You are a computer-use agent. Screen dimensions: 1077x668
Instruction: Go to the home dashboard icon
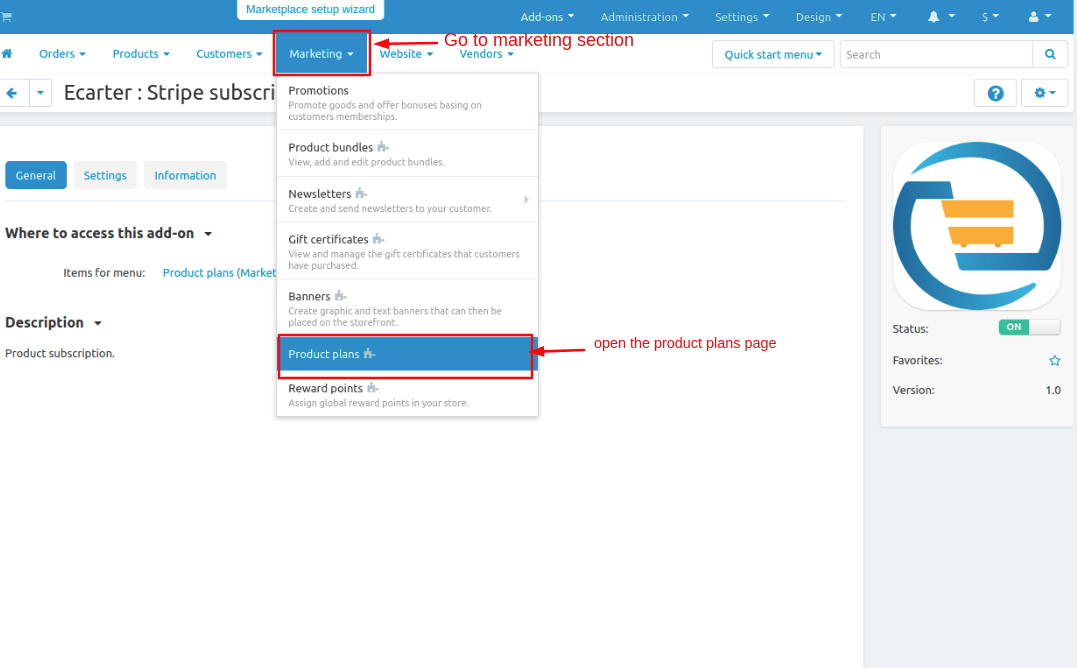point(7,54)
